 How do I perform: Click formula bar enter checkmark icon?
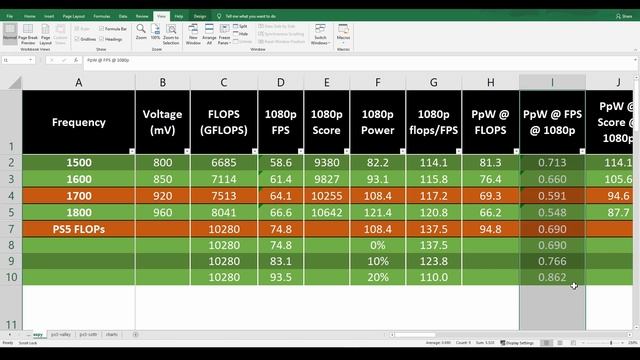point(64,60)
